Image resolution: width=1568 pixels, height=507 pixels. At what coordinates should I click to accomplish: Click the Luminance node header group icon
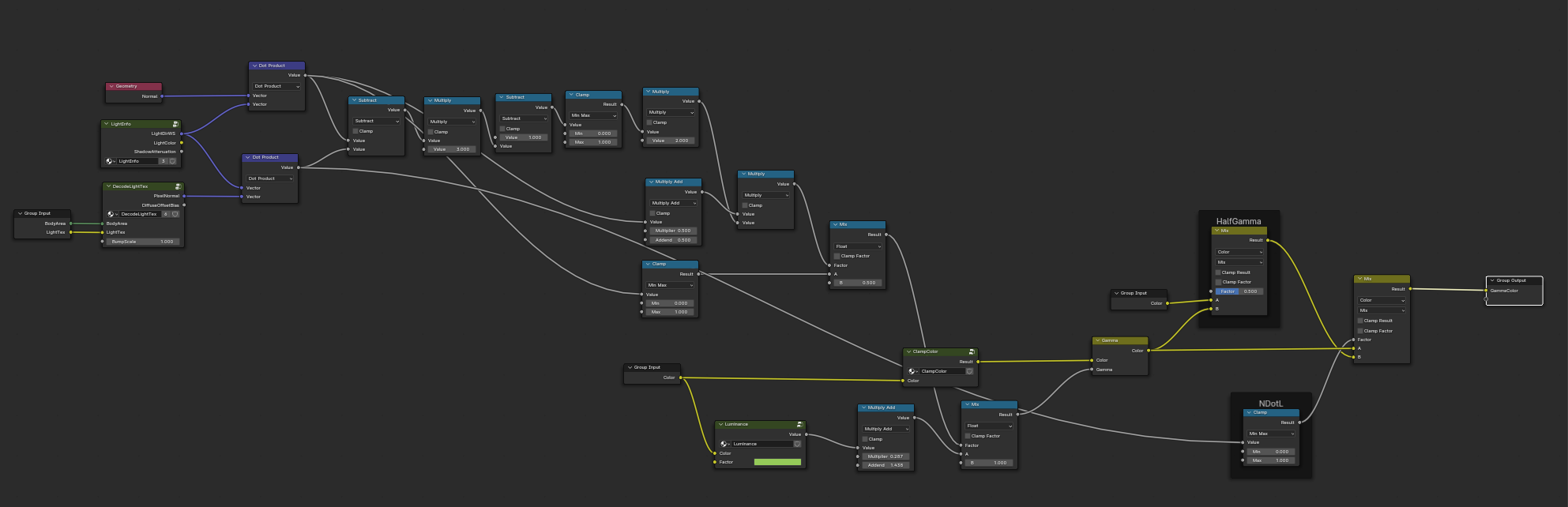click(799, 424)
